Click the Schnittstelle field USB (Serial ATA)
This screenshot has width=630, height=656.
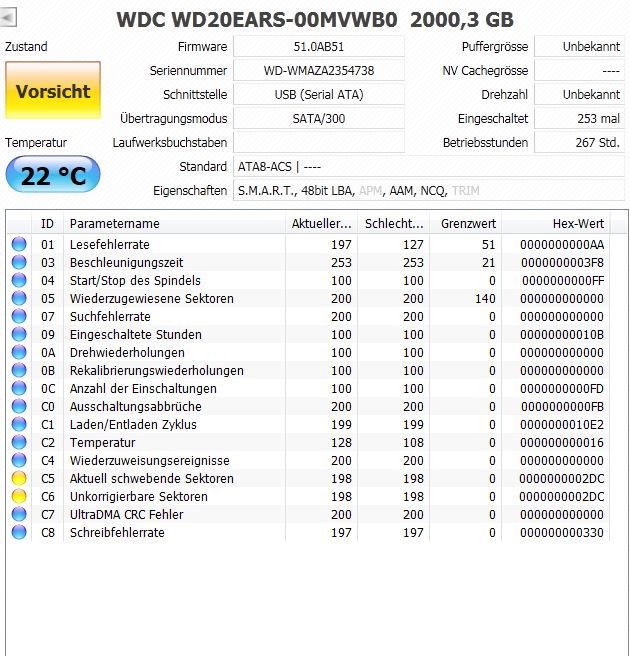point(319,95)
